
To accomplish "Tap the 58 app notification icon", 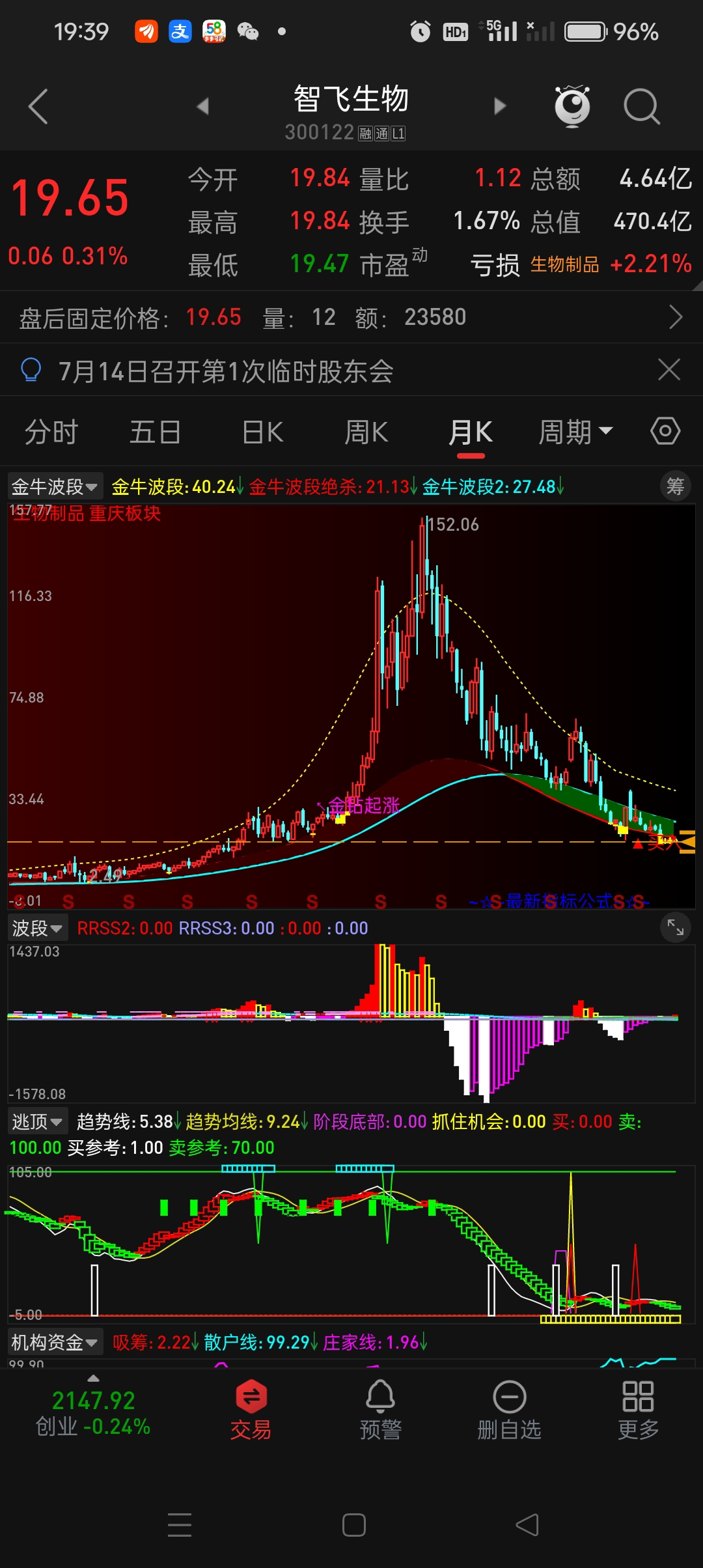I will pyautogui.click(x=214, y=31).
